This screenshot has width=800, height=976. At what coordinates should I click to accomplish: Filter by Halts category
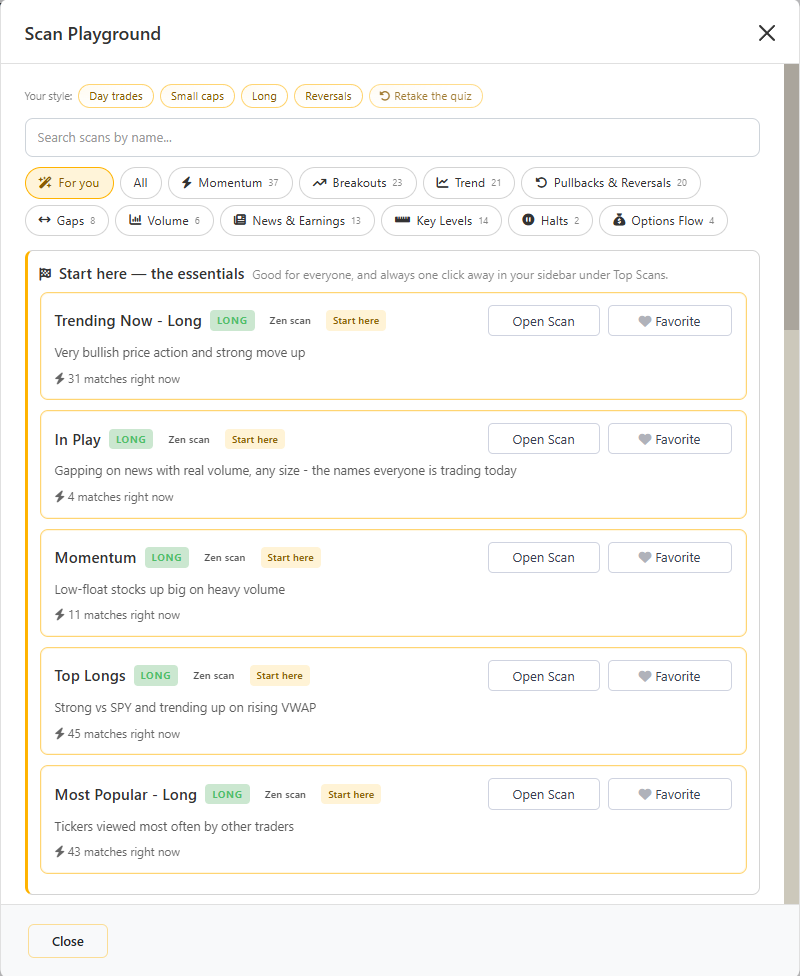550,220
